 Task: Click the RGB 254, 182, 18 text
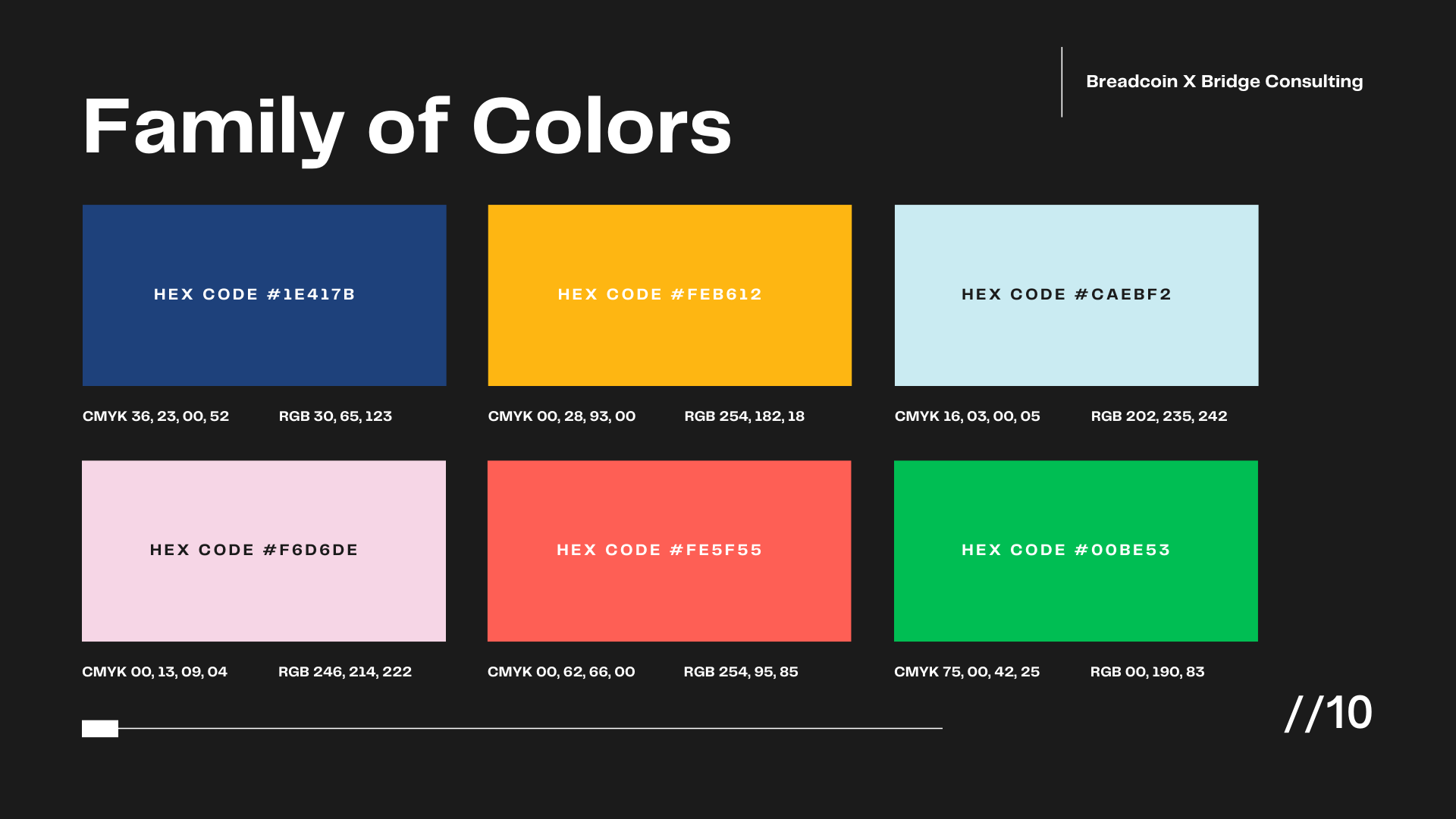pos(744,416)
